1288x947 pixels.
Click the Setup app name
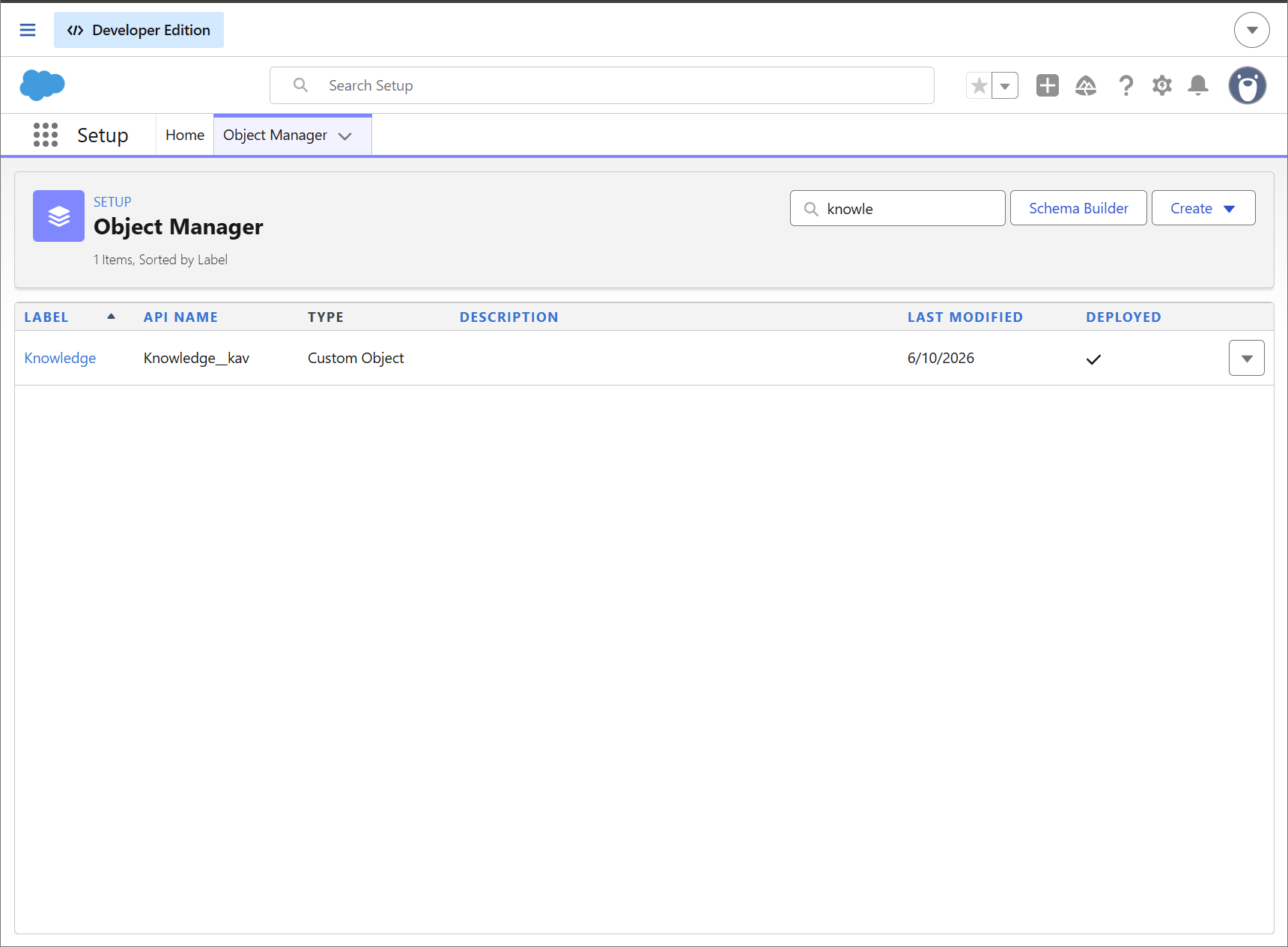[x=103, y=135]
